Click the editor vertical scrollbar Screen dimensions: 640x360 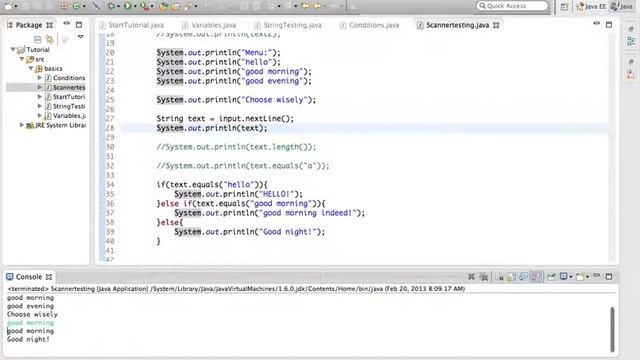pos(611,147)
